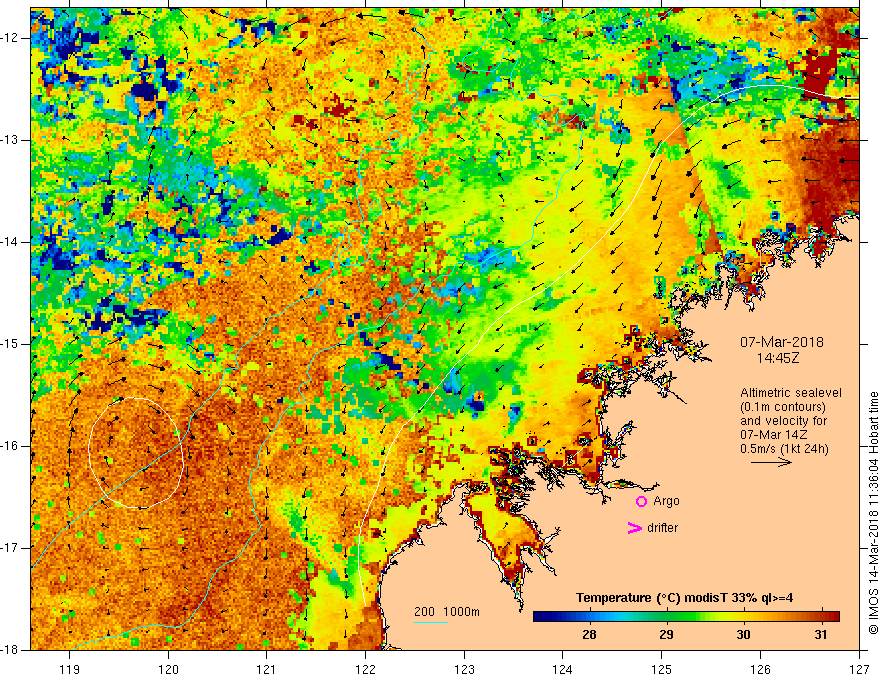Image resolution: width=880 pixels, height=680 pixels.
Task: Click the magenta Argo circle symbol
Action: click(641, 501)
